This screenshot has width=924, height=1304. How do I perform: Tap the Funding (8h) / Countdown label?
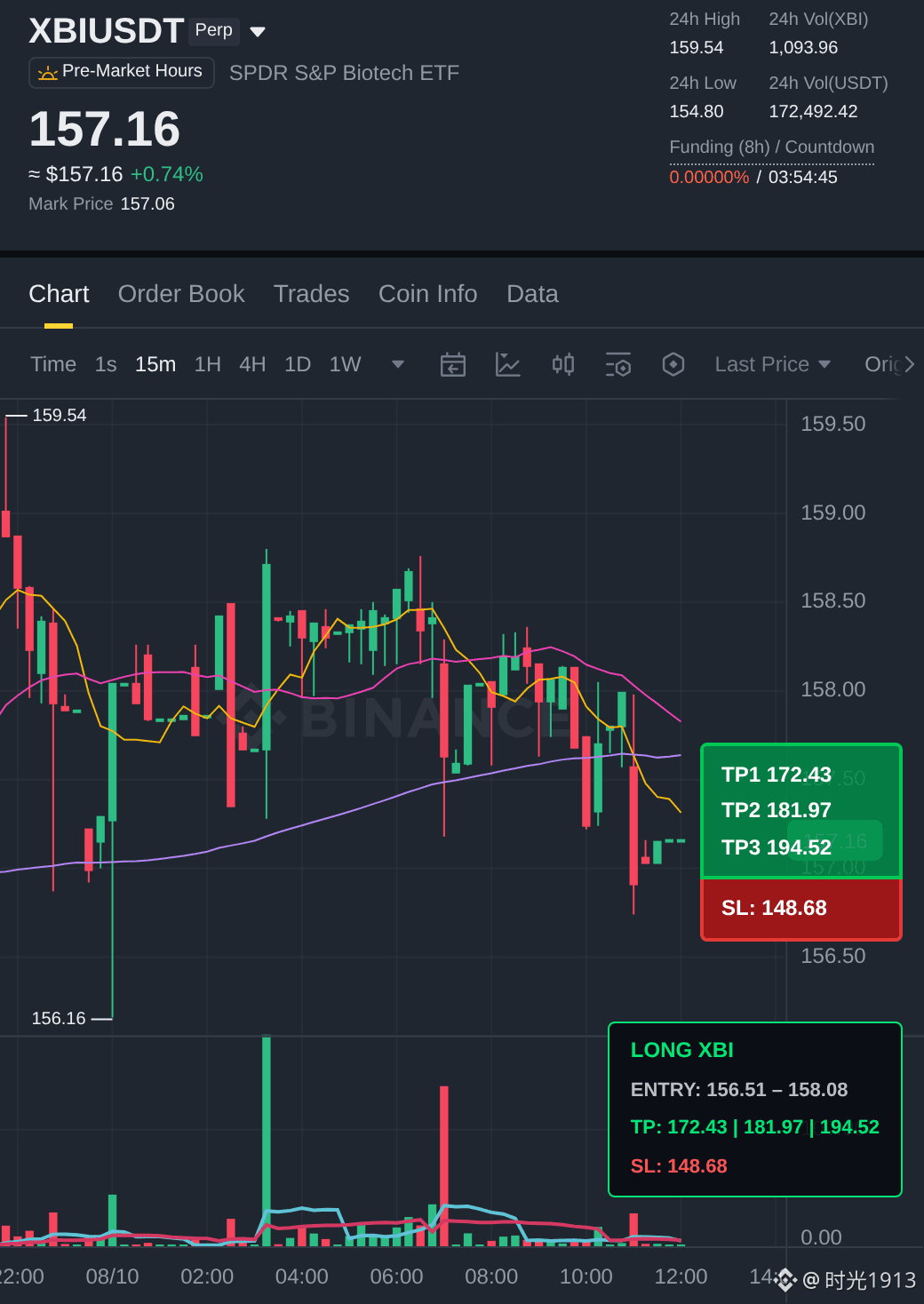click(772, 147)
